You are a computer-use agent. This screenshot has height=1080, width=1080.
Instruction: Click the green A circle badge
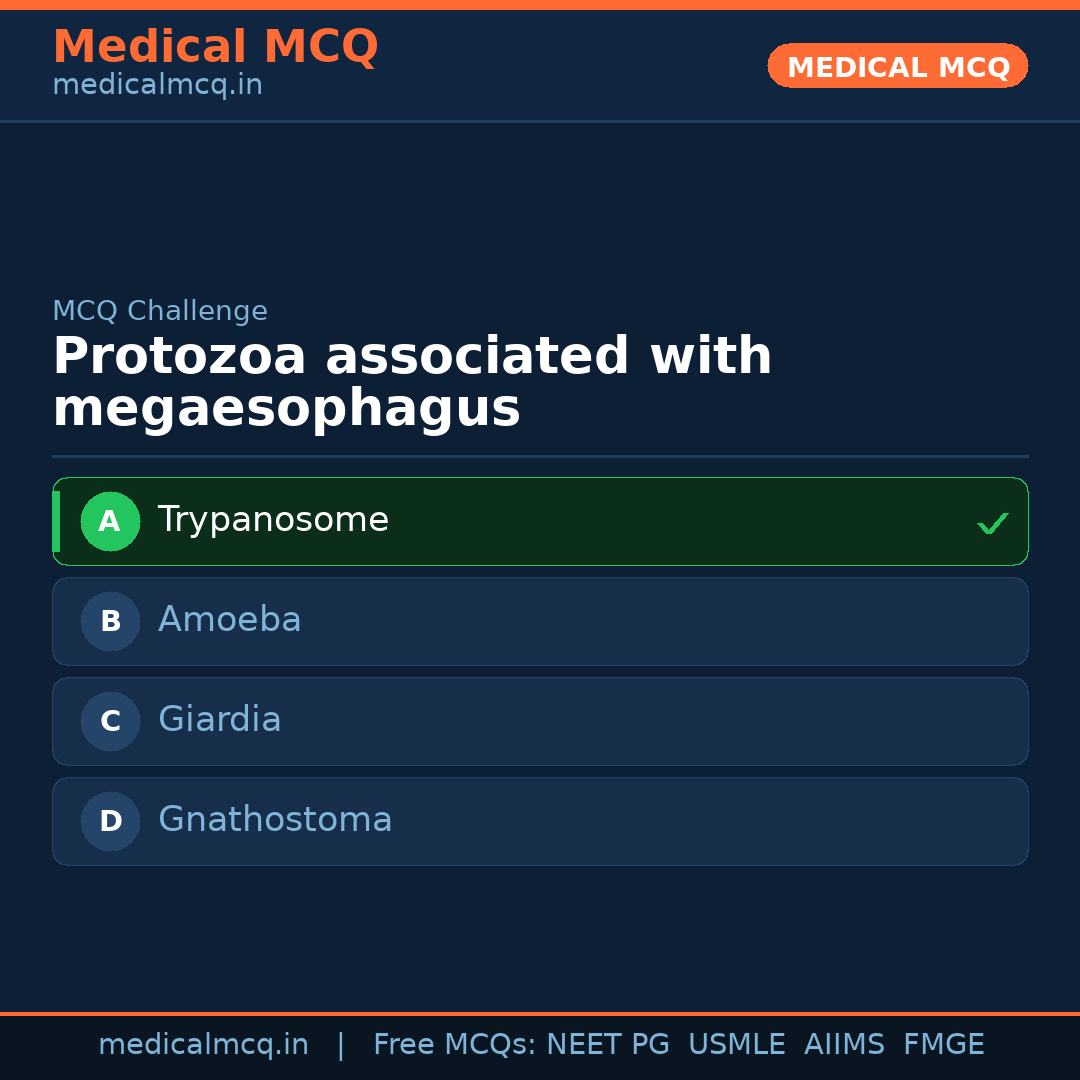(x=110, y=521)
